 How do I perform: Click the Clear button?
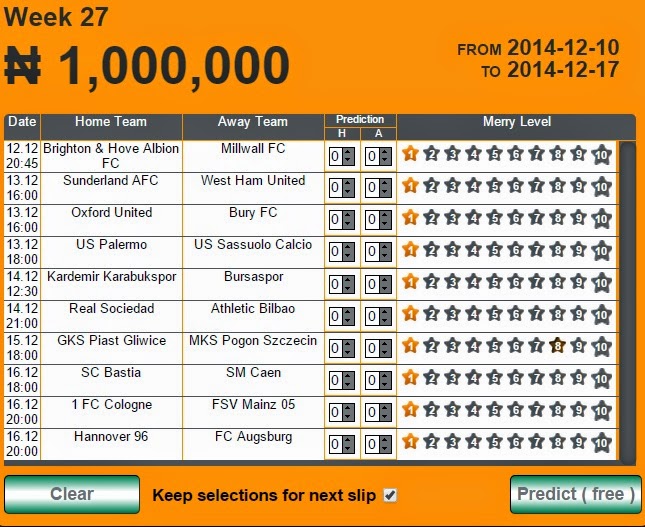click(72, 494)
